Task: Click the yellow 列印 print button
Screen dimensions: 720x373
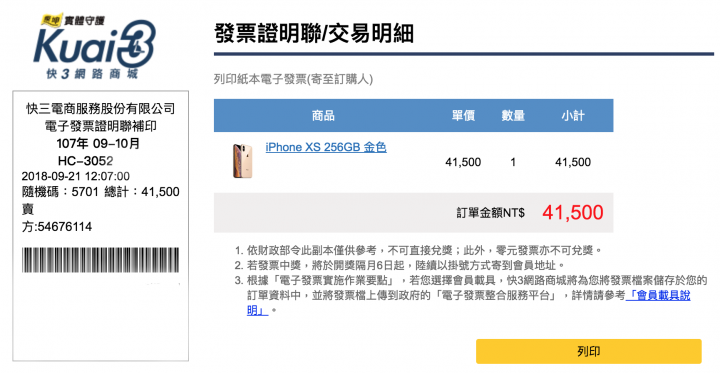Action: tap(588, 351)
